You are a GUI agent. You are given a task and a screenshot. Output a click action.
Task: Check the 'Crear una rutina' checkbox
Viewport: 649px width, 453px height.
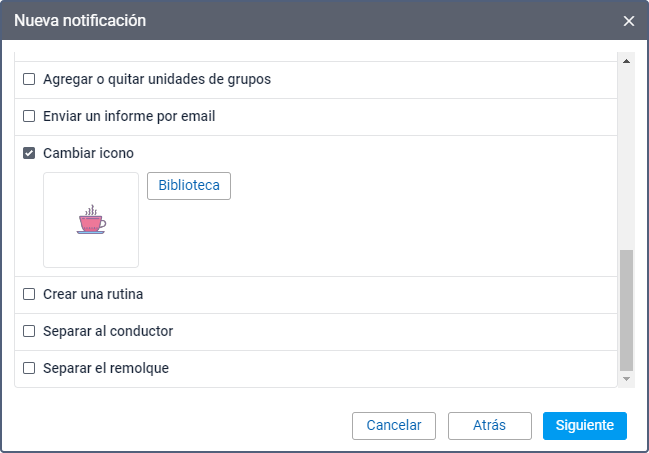pos(30,294)
